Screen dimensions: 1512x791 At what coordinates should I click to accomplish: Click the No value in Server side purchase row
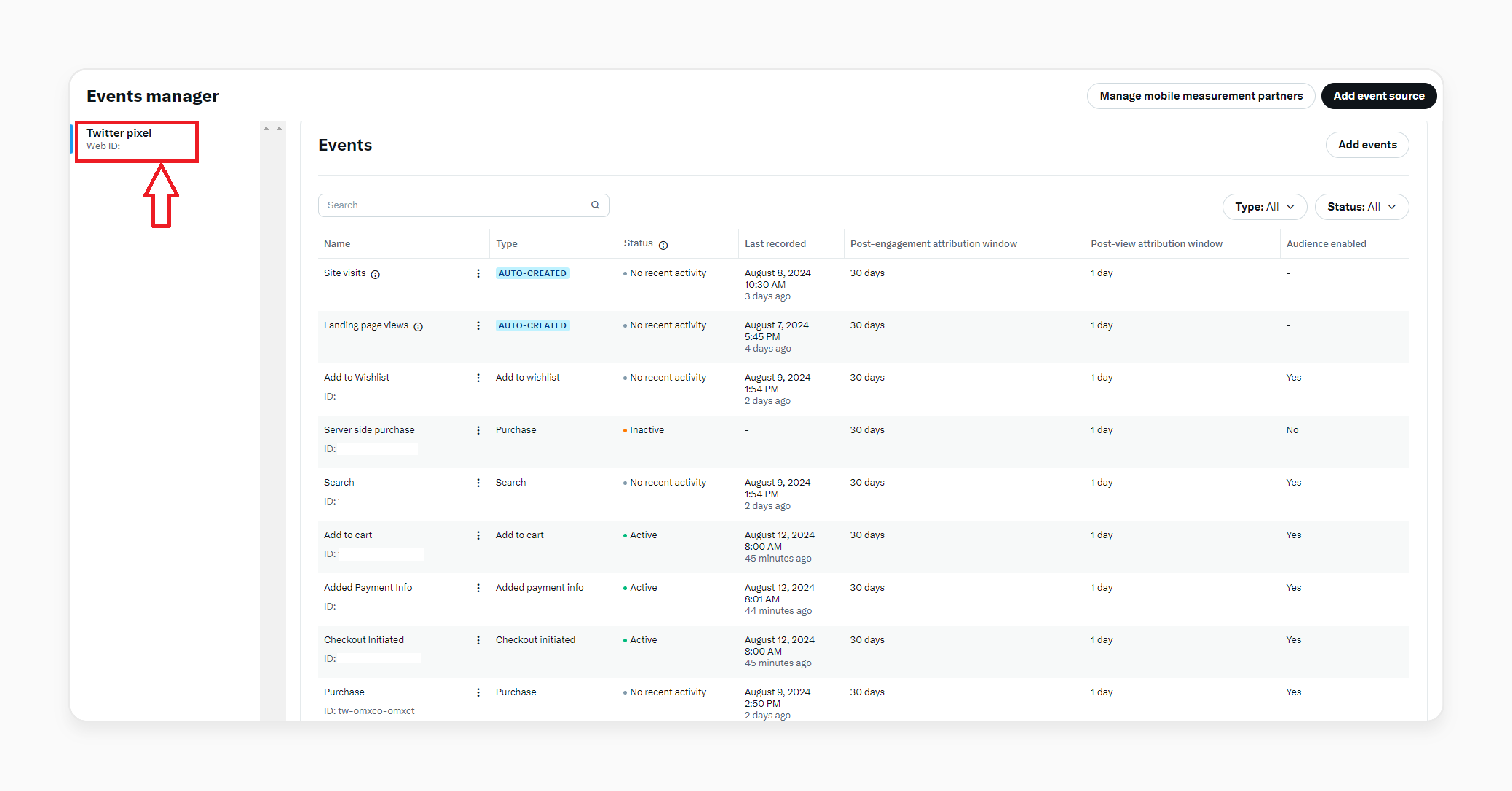(x=1293, y=430)
